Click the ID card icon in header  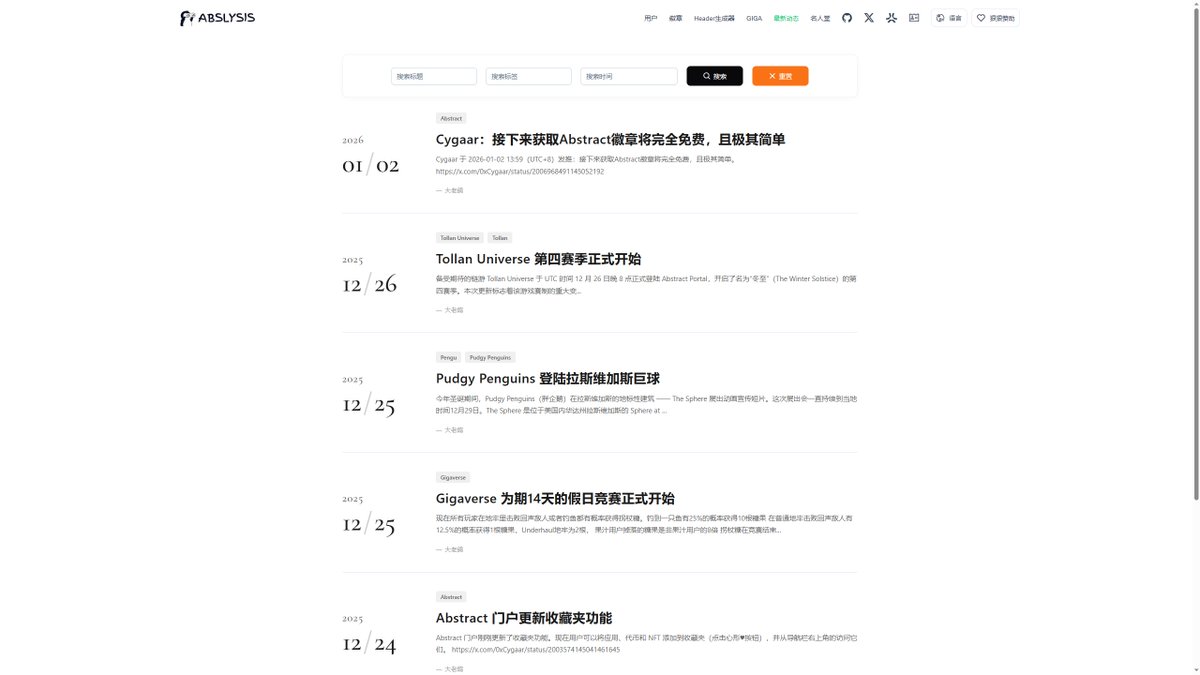(x=914, y=18)
